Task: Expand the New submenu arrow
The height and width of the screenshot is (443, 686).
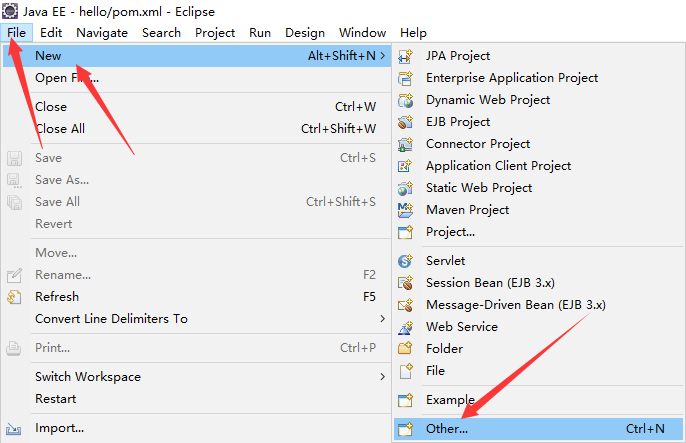Action: click(x=382, y=56)
